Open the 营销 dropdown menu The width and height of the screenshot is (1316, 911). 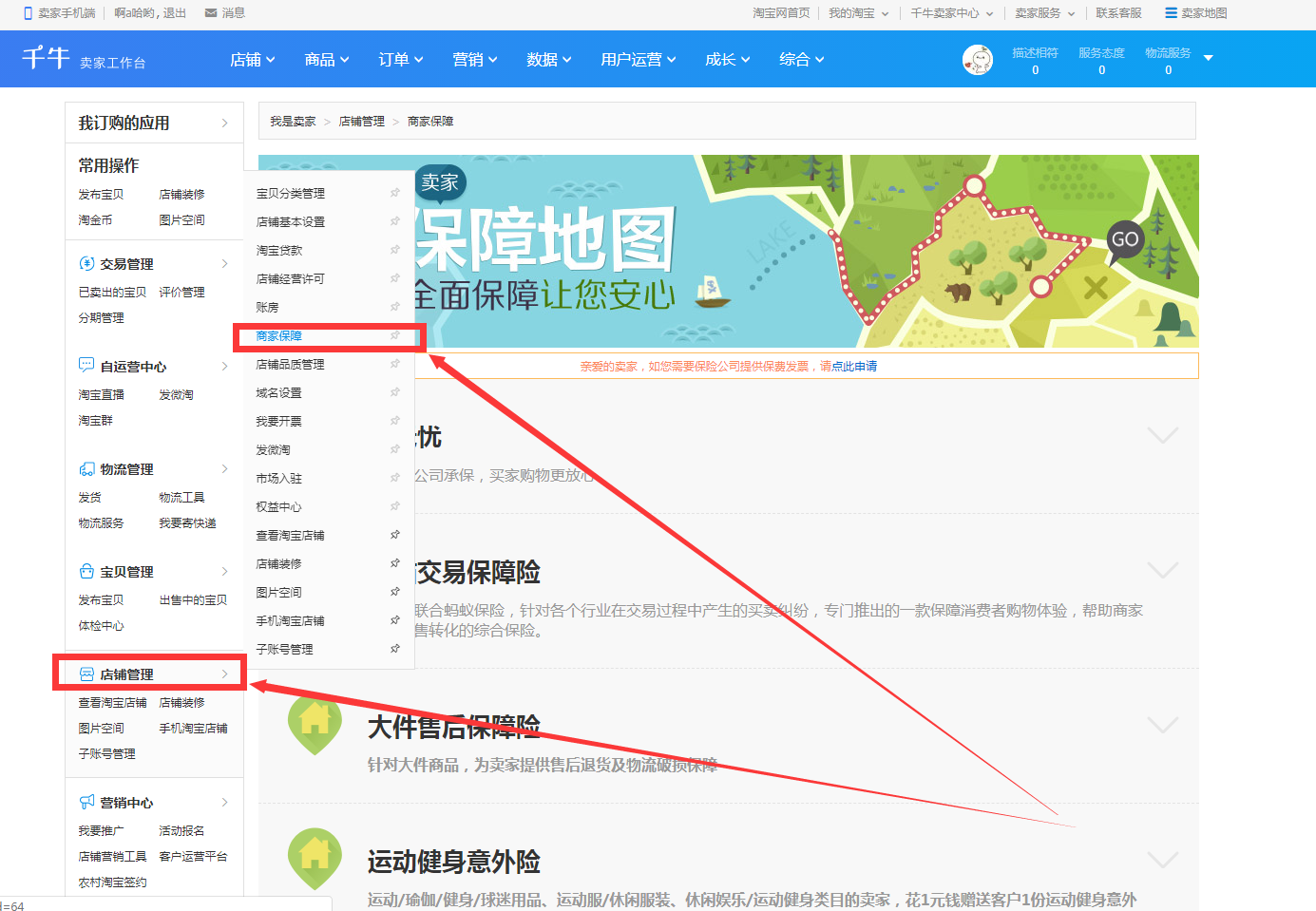[475, 59]
